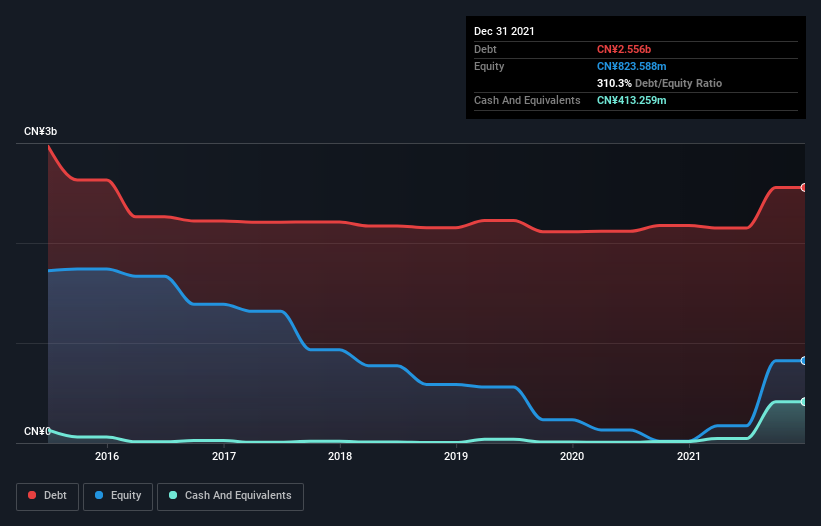Screen dimensions: 821x526
Task: Click the Debt data point at Dec 2021
Action: point(804,187)
